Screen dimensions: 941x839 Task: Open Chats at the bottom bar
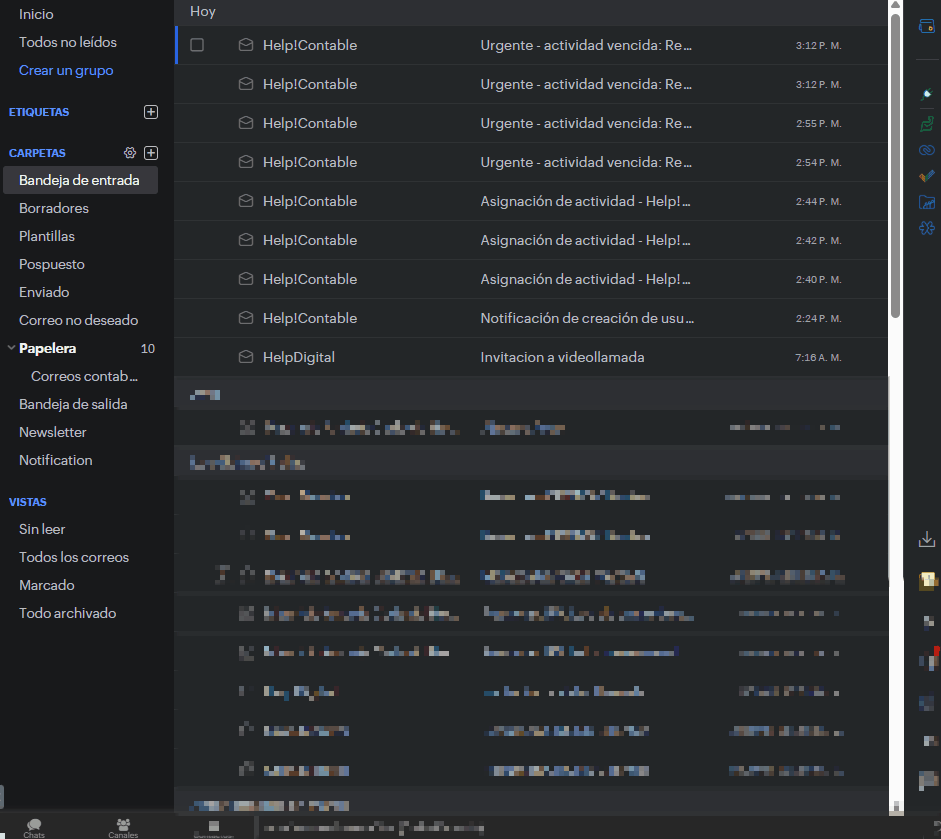point(34,828)
